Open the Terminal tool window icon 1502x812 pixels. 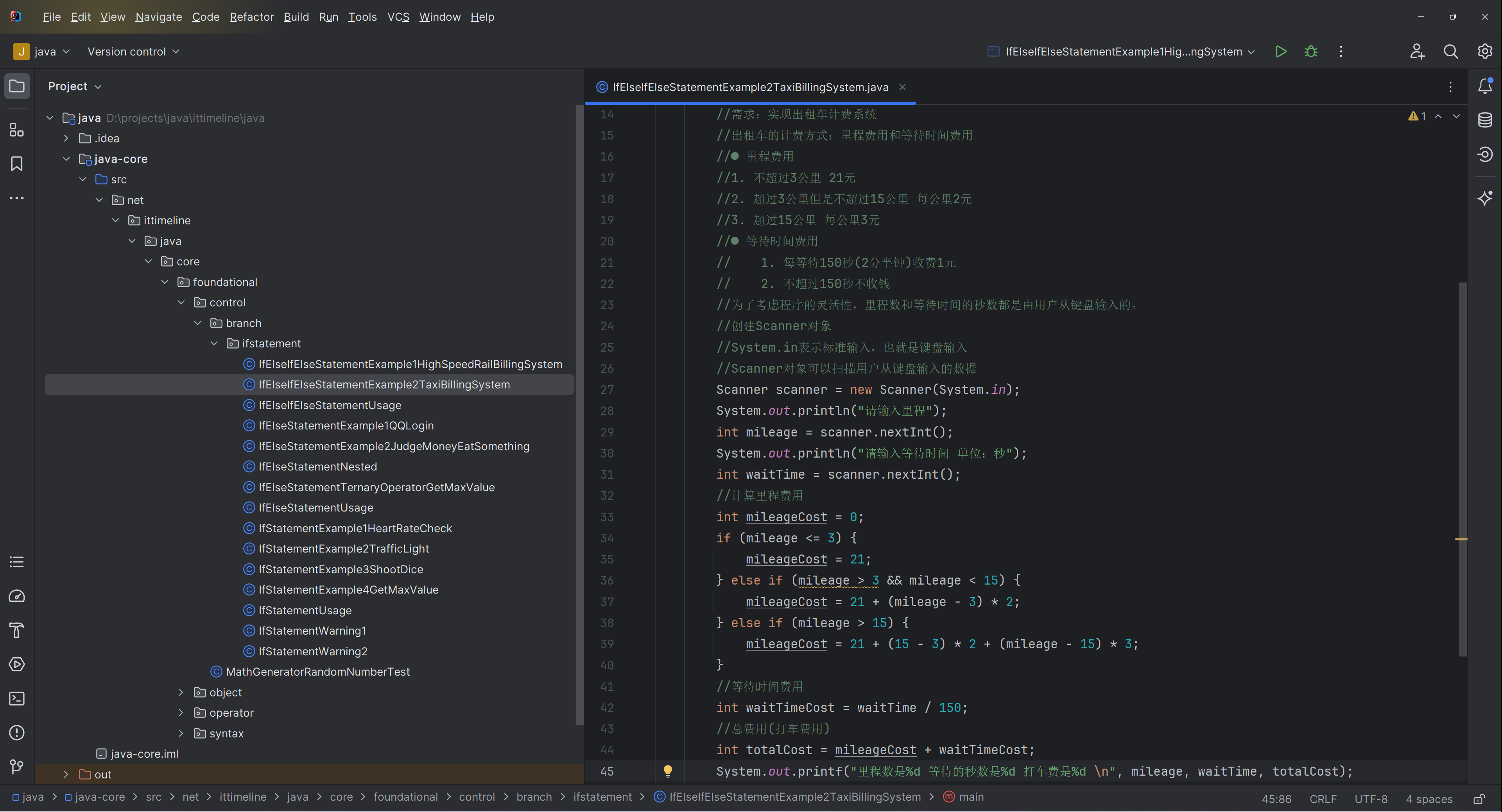[17, 698]
